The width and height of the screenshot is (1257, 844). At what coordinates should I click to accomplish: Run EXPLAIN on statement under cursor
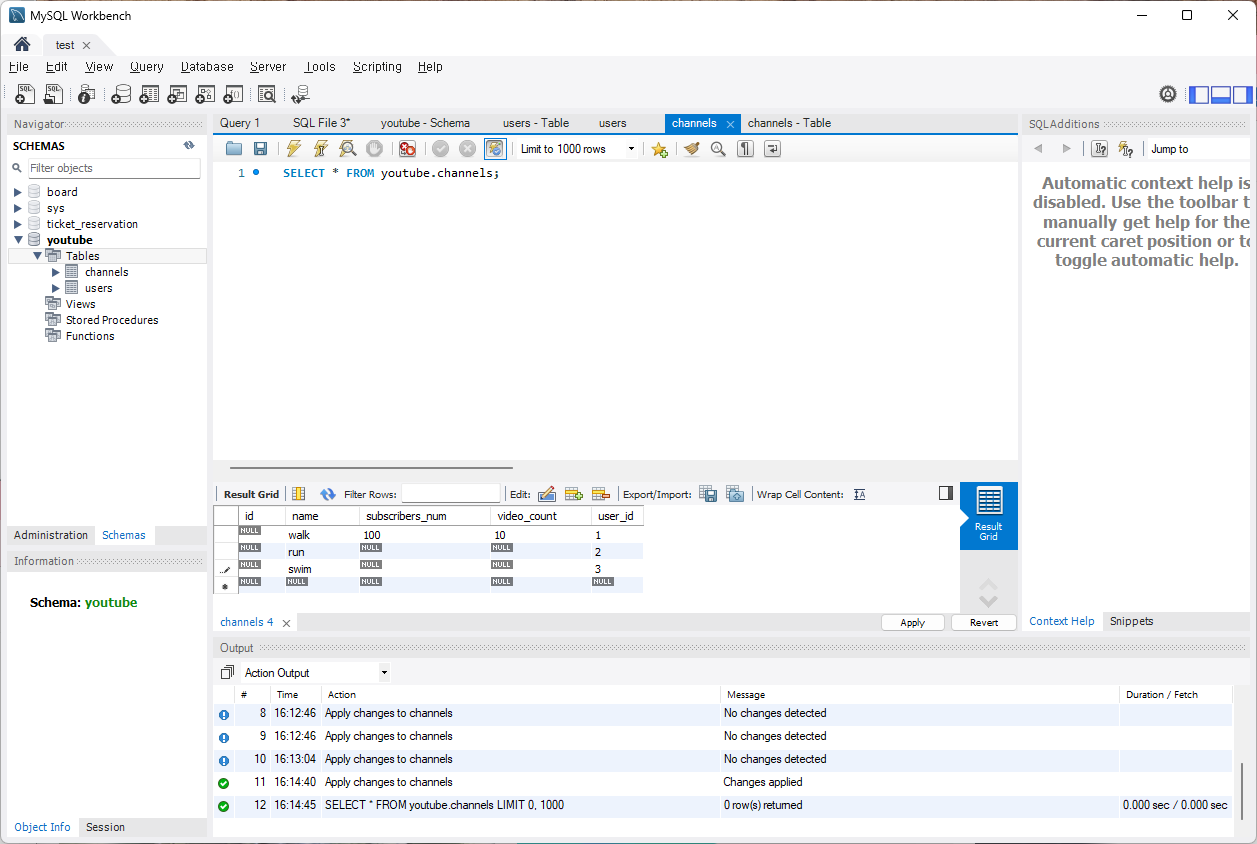(348, 149)
